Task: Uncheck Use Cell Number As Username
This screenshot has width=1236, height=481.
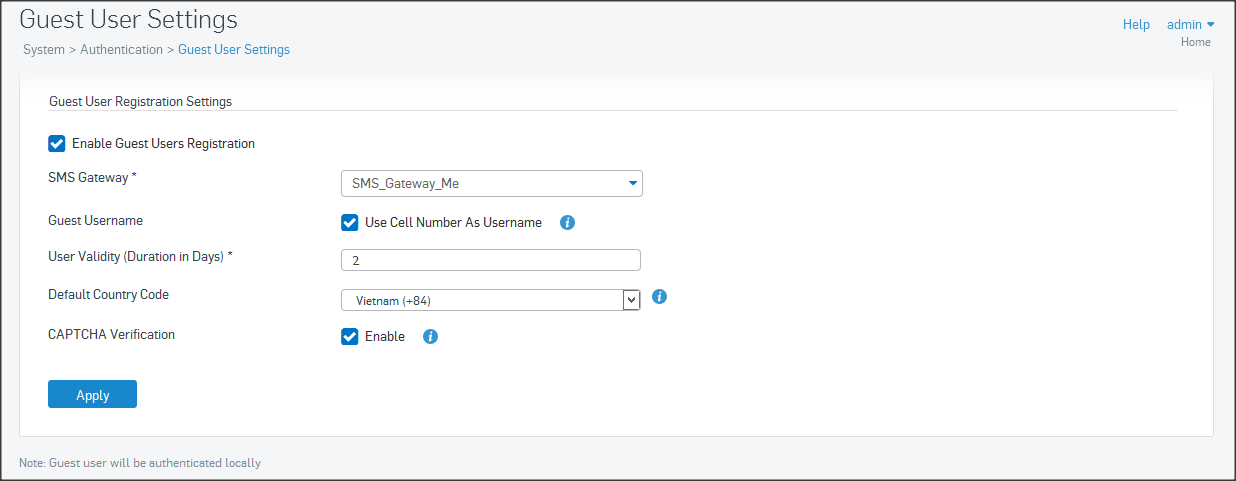Action: click(x=349, y=223)
